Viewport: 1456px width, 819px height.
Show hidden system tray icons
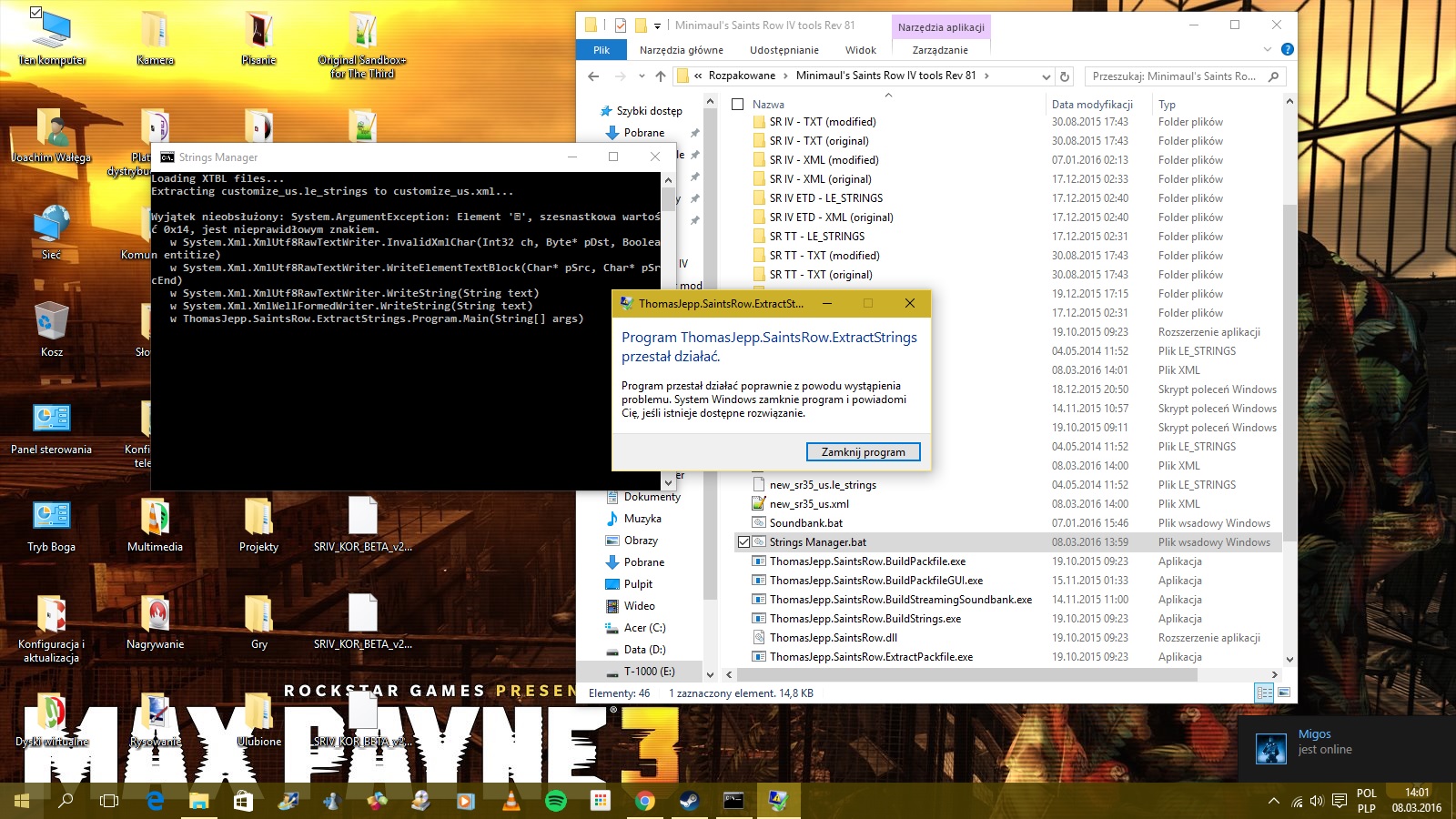1272,801
